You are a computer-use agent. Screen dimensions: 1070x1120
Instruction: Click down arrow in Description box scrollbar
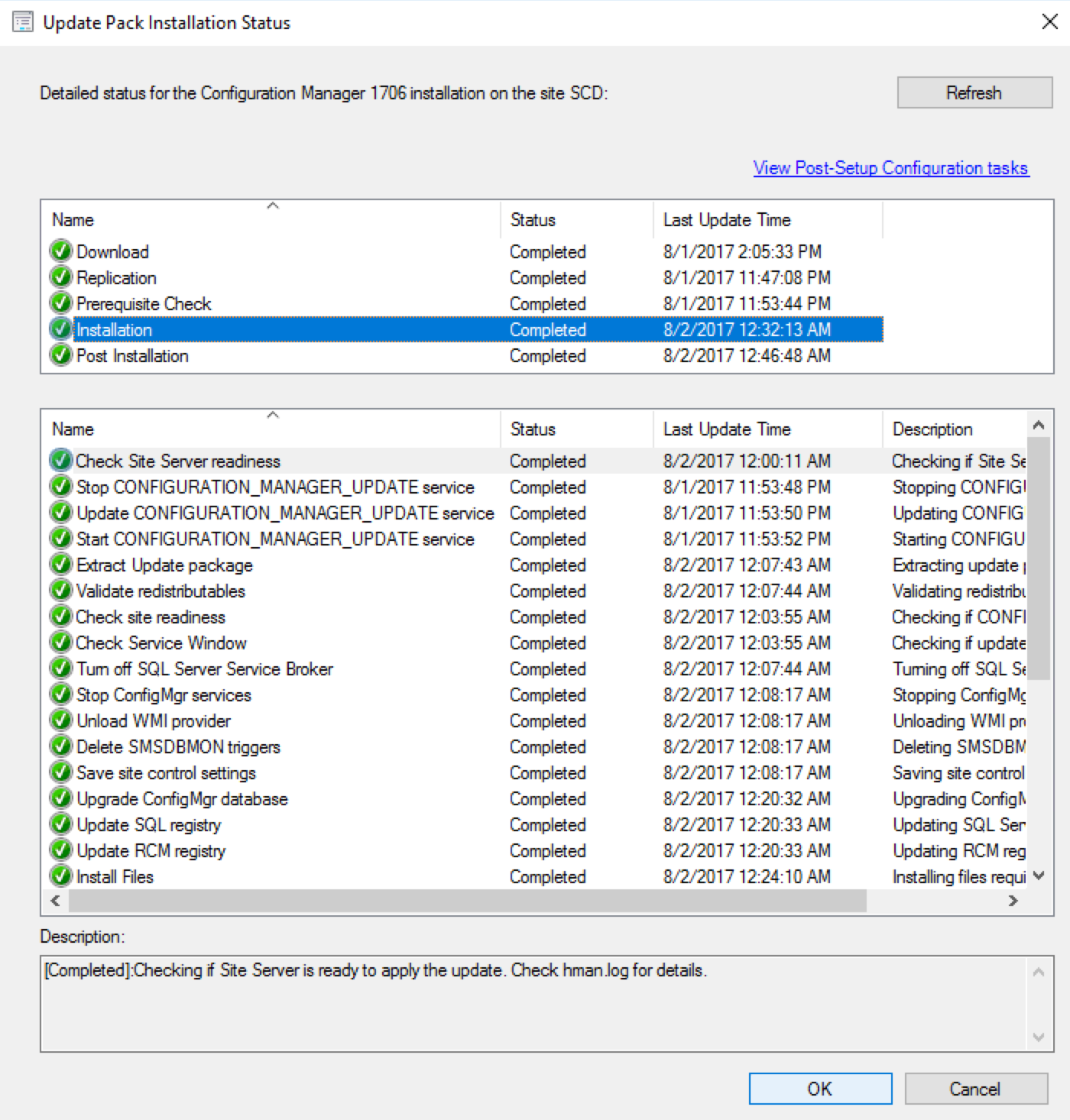pos(1038,1037)
